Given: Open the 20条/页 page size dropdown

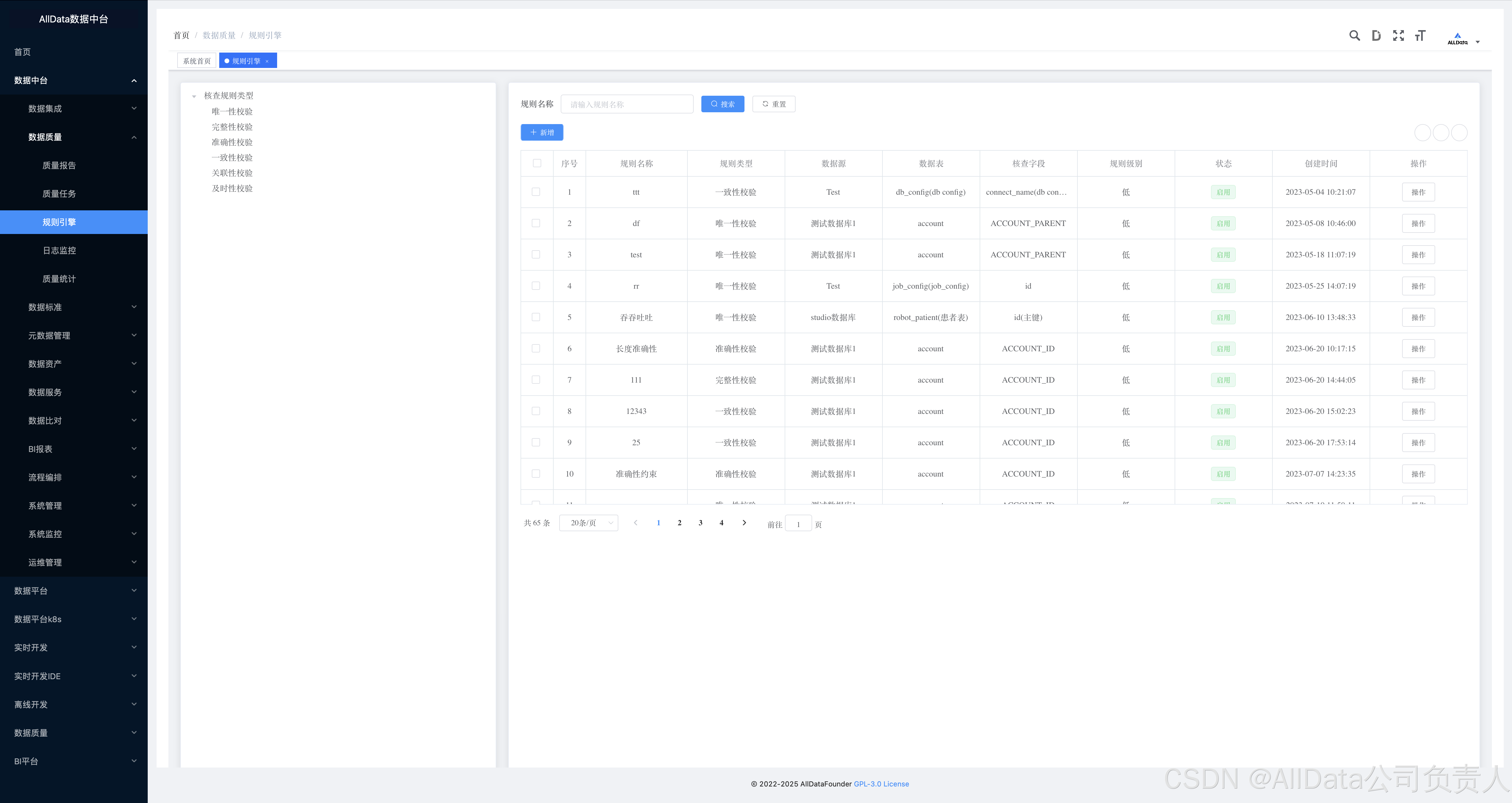Looking at the screenshot, I should (589, 522).
